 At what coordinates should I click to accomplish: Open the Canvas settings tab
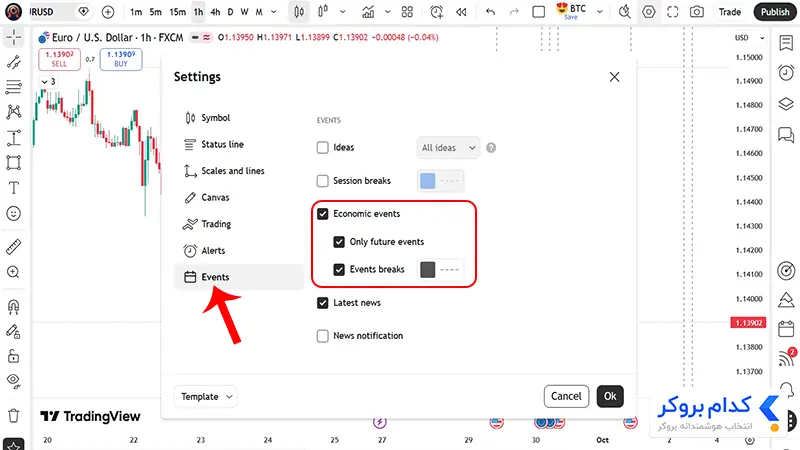click(x=239, y=197)
